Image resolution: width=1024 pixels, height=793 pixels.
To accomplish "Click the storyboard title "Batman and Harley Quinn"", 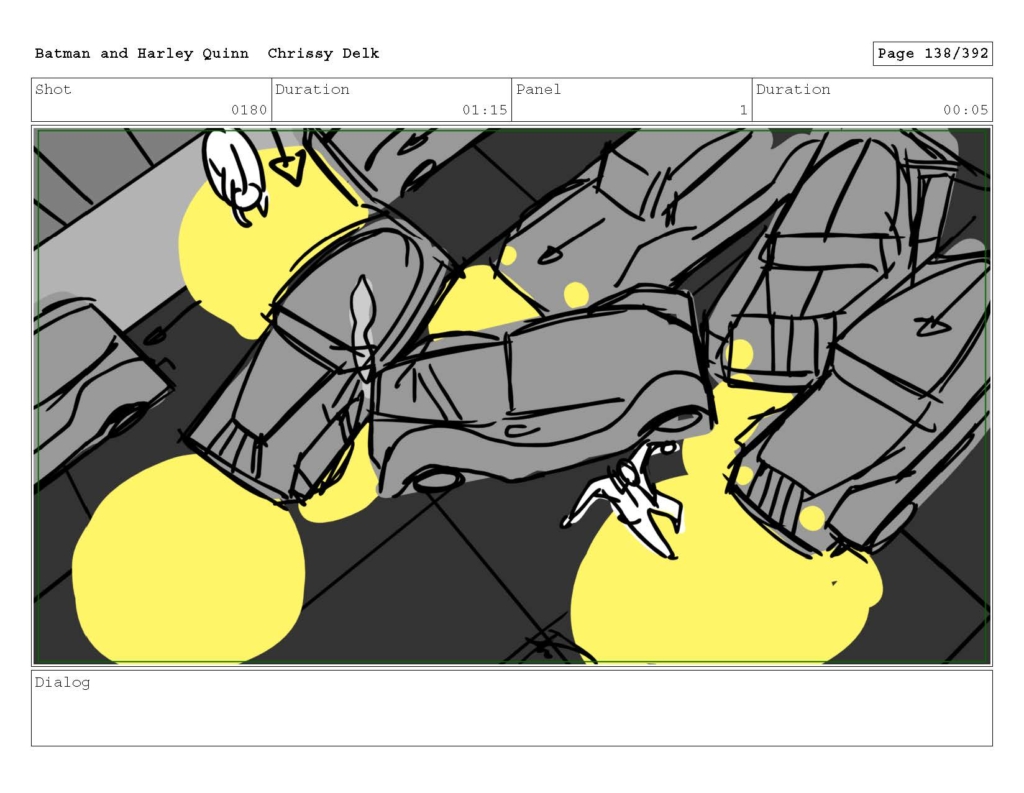I will pos(142,54).
